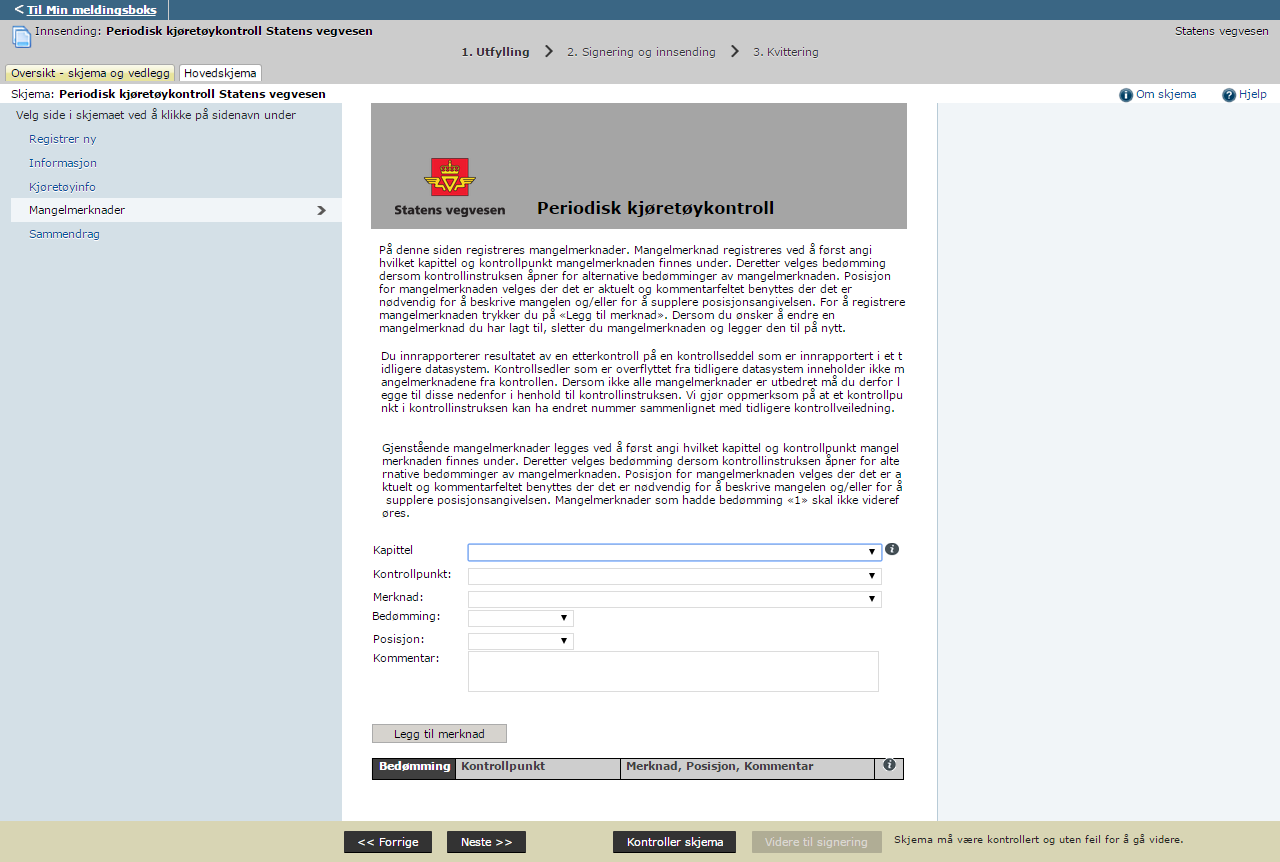
Task: Click the Om skjema info icon
Action: [x=1126, y=95]
